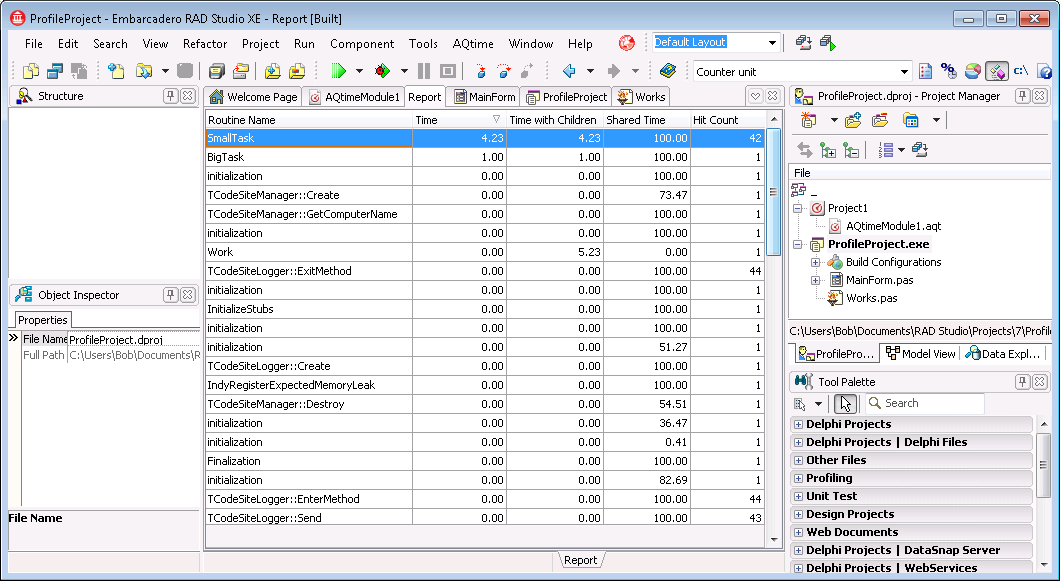Click the AQtime c:\ path icon
The image size is (1060, 581).
tap(1021, 71)
